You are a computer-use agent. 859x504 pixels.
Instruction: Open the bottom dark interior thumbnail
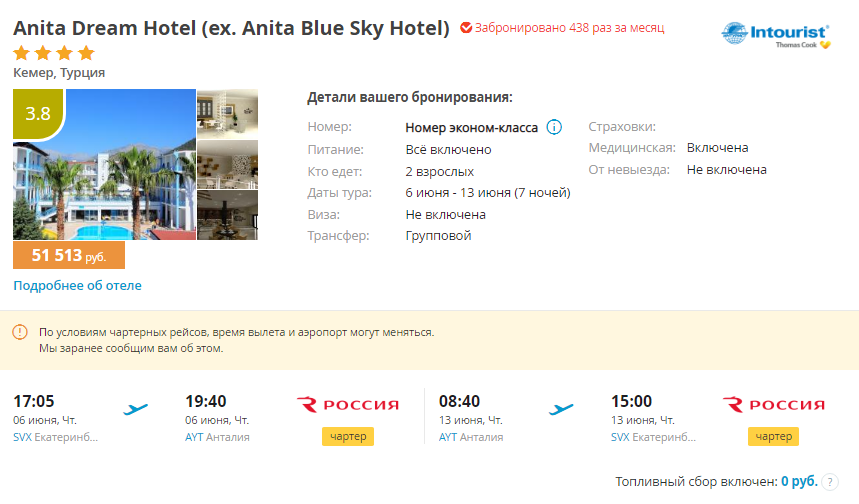[227, 215]
